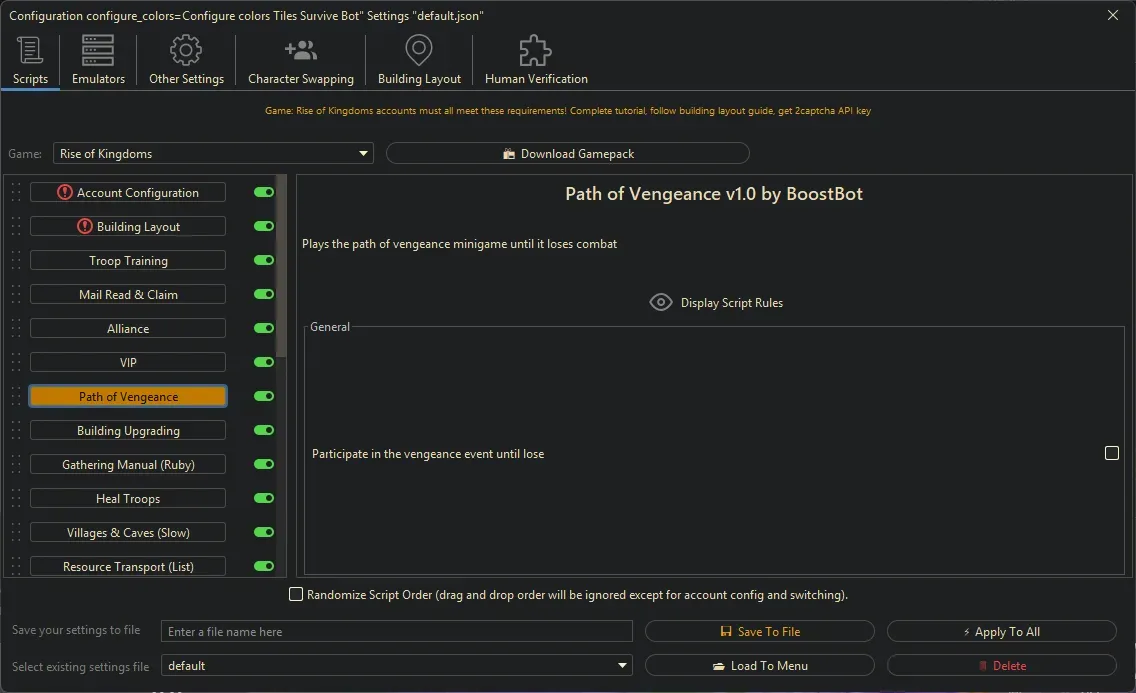Screen dimensions: 1136x693
Task: Click the Building Layout location pin icon
Action: tap(418, 48)
